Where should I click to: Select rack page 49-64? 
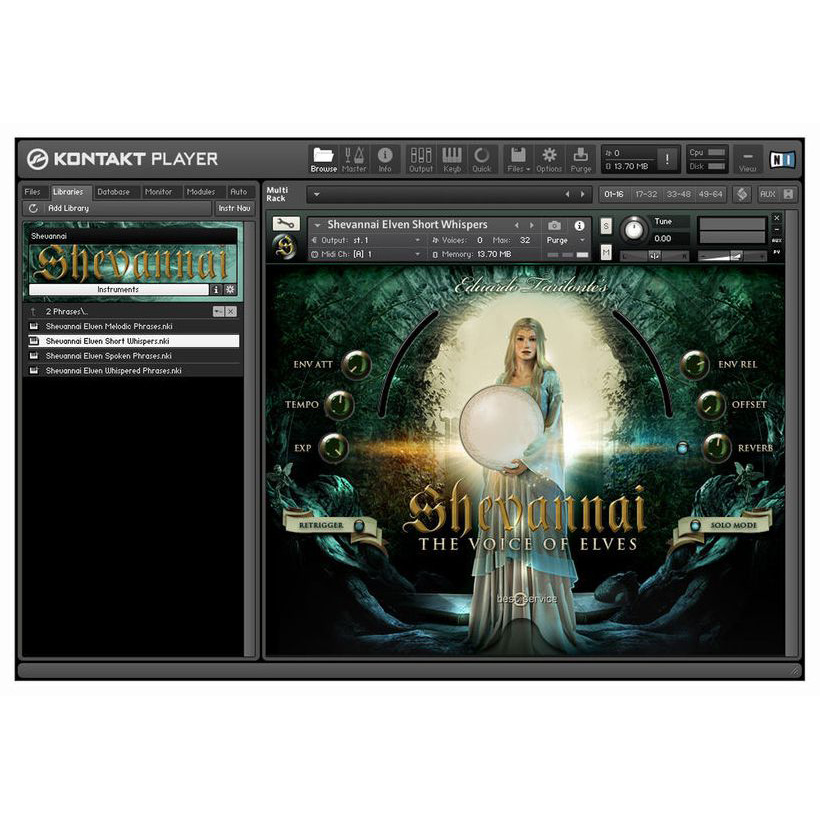pos(711,194)
